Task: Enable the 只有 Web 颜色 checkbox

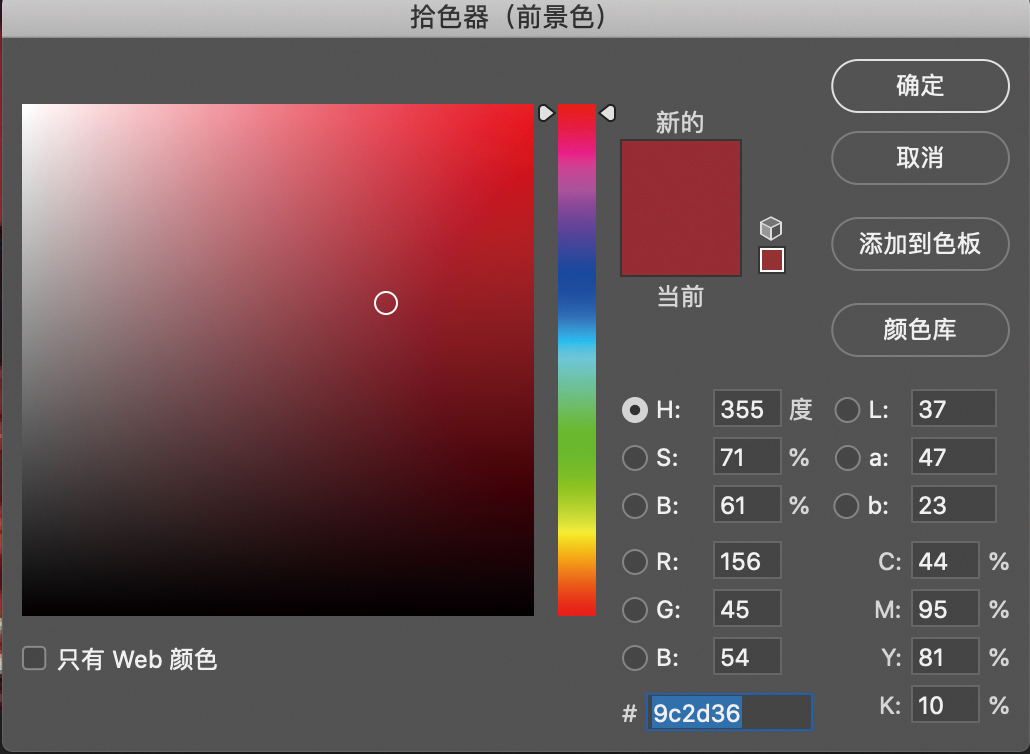Action: point(34,658)
